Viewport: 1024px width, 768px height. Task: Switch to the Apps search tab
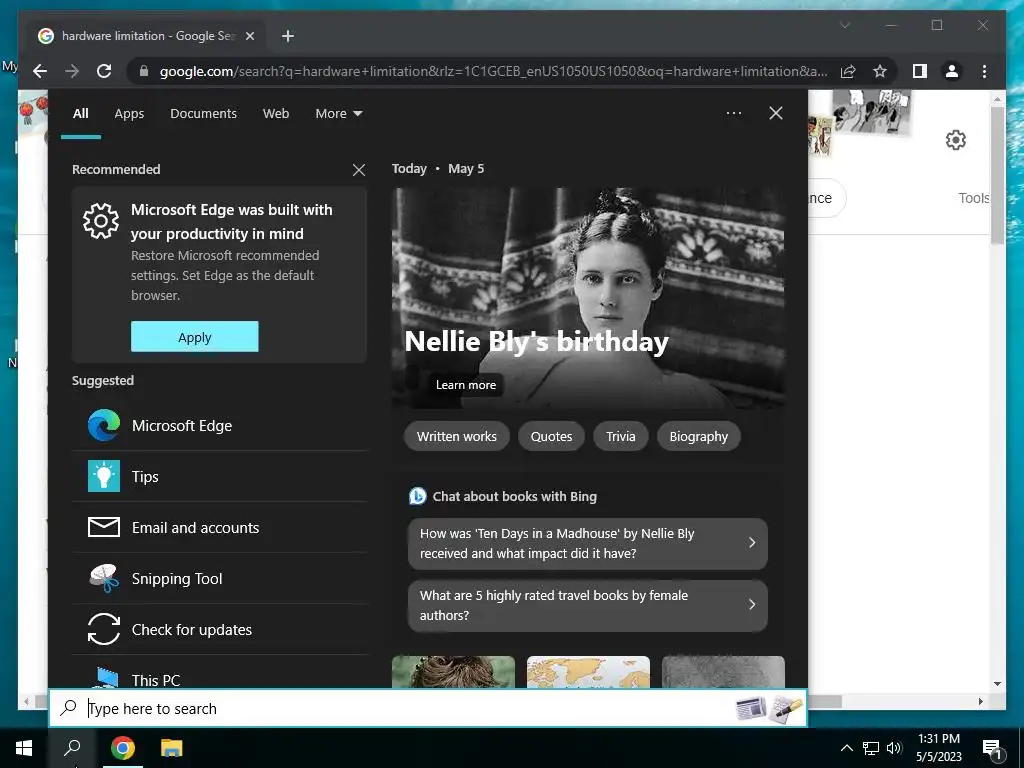click(x=129, y=114)
